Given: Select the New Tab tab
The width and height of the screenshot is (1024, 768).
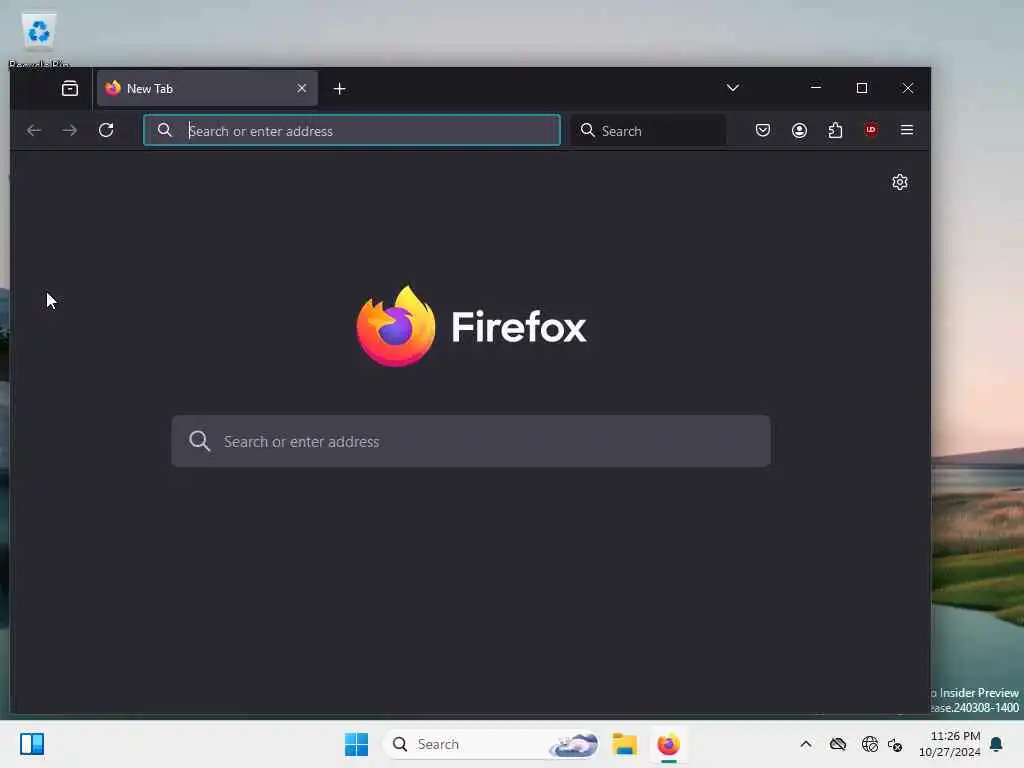Looking at the screenshot, I should point(207,88).
